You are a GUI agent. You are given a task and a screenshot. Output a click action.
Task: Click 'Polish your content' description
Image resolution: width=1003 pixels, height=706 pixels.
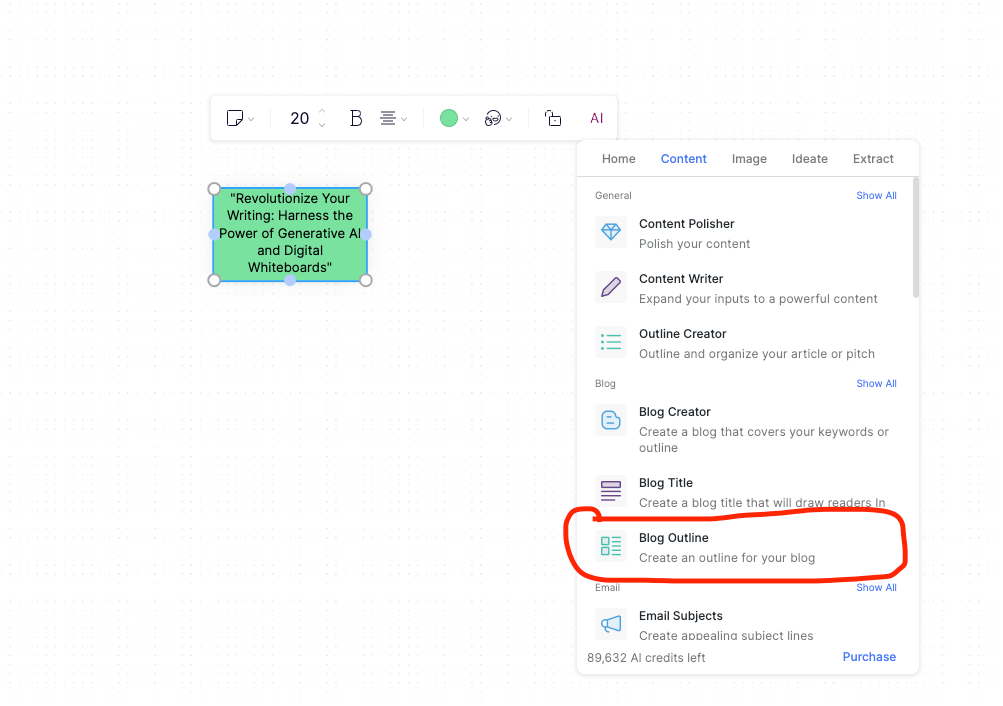click(694, 244)
